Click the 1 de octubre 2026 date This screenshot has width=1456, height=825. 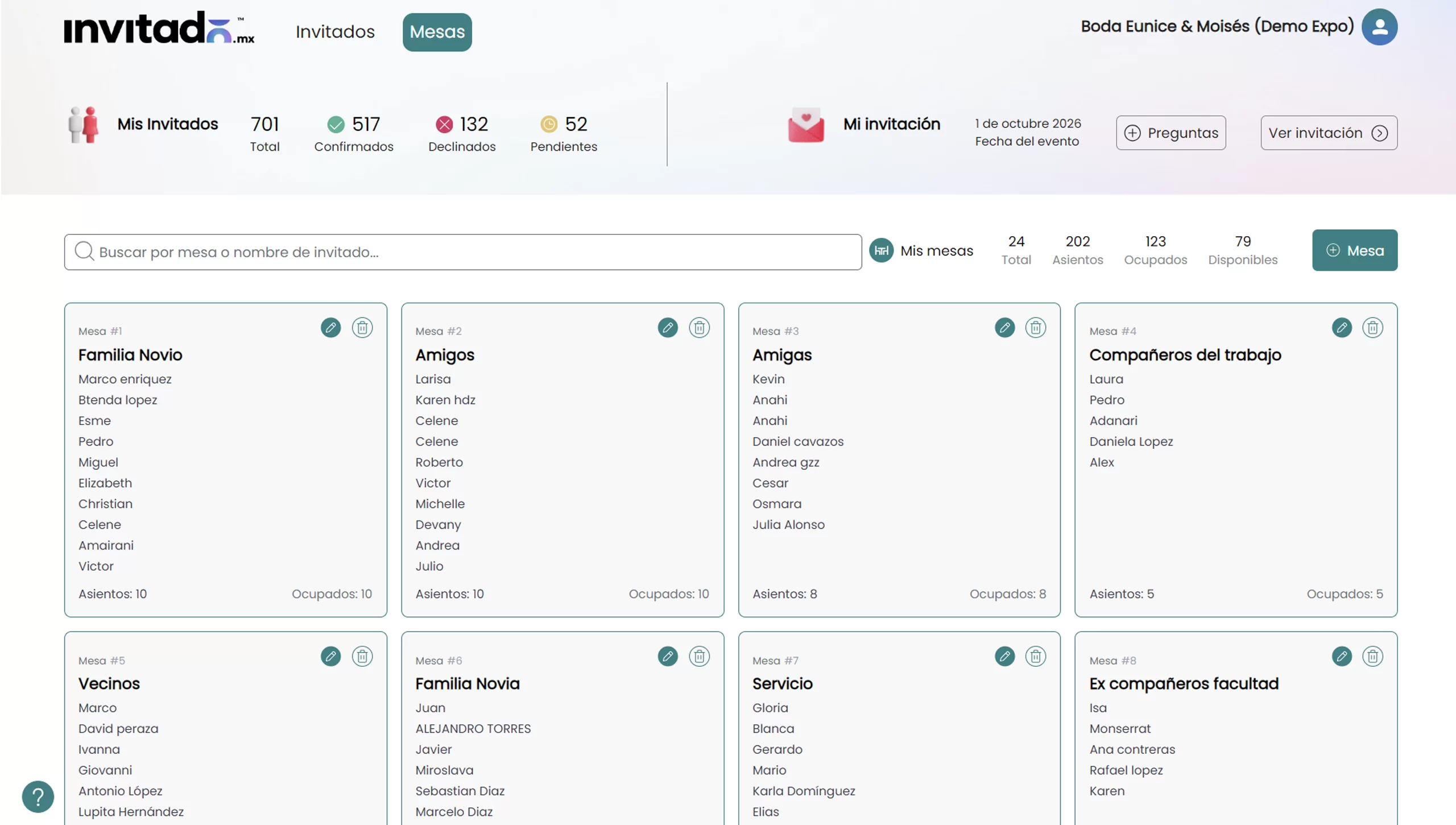point(1028,123)
